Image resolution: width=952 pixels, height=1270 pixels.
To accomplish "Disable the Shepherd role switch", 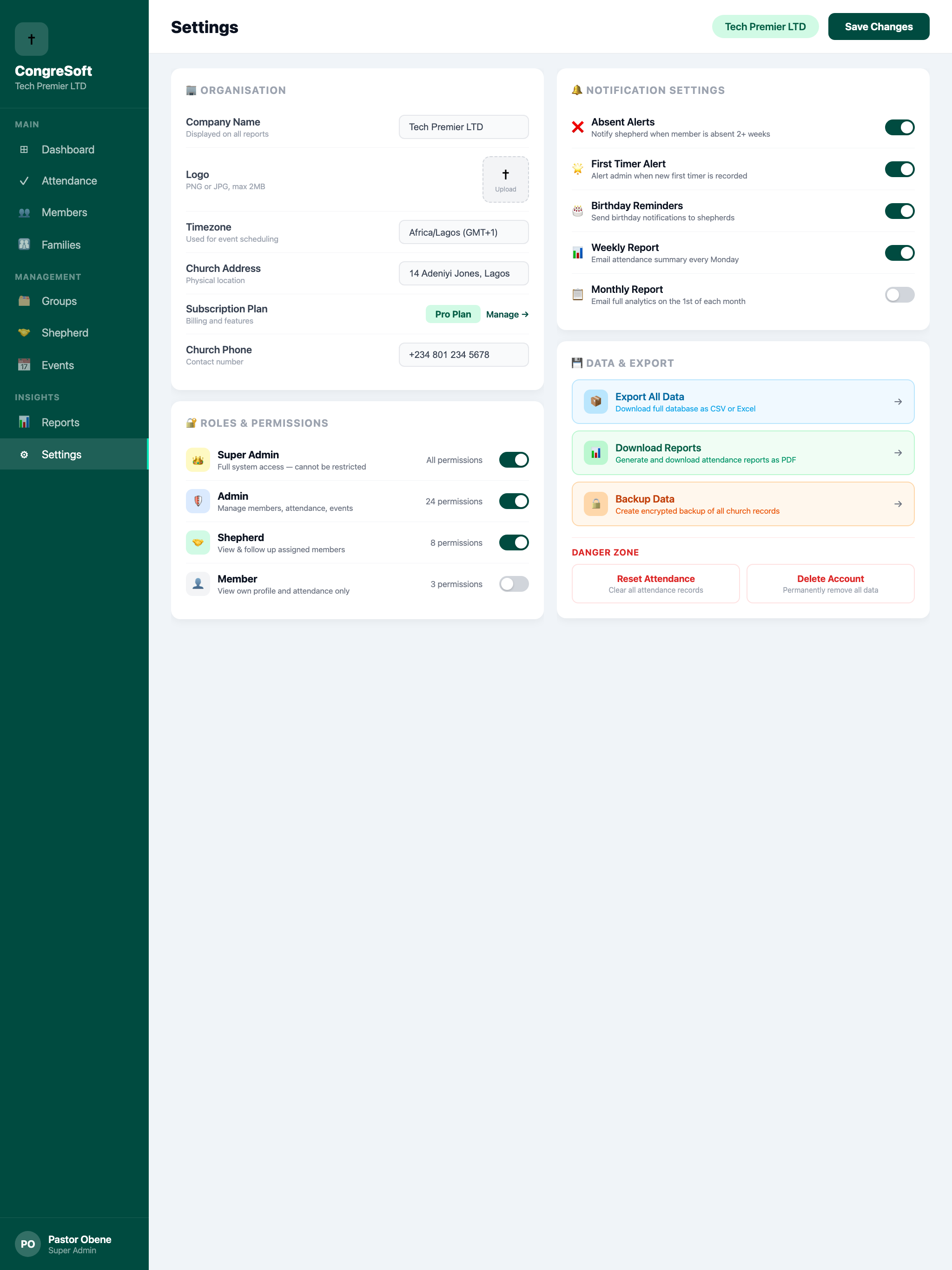I will tap(513, 542).
